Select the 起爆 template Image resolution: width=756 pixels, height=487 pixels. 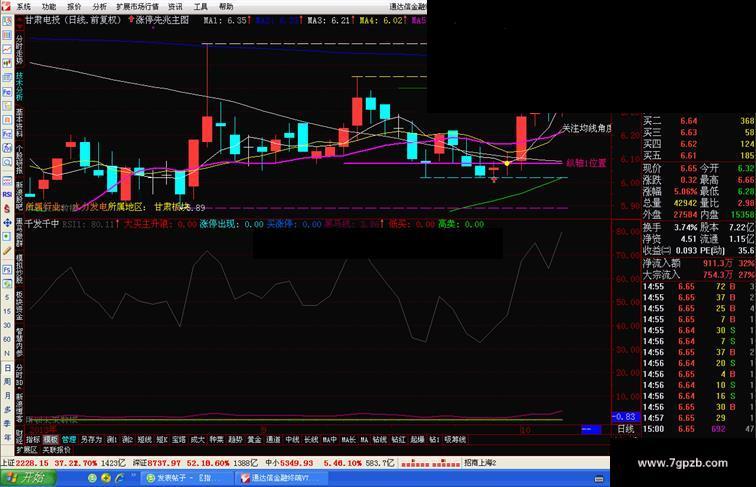pos(417,440)
